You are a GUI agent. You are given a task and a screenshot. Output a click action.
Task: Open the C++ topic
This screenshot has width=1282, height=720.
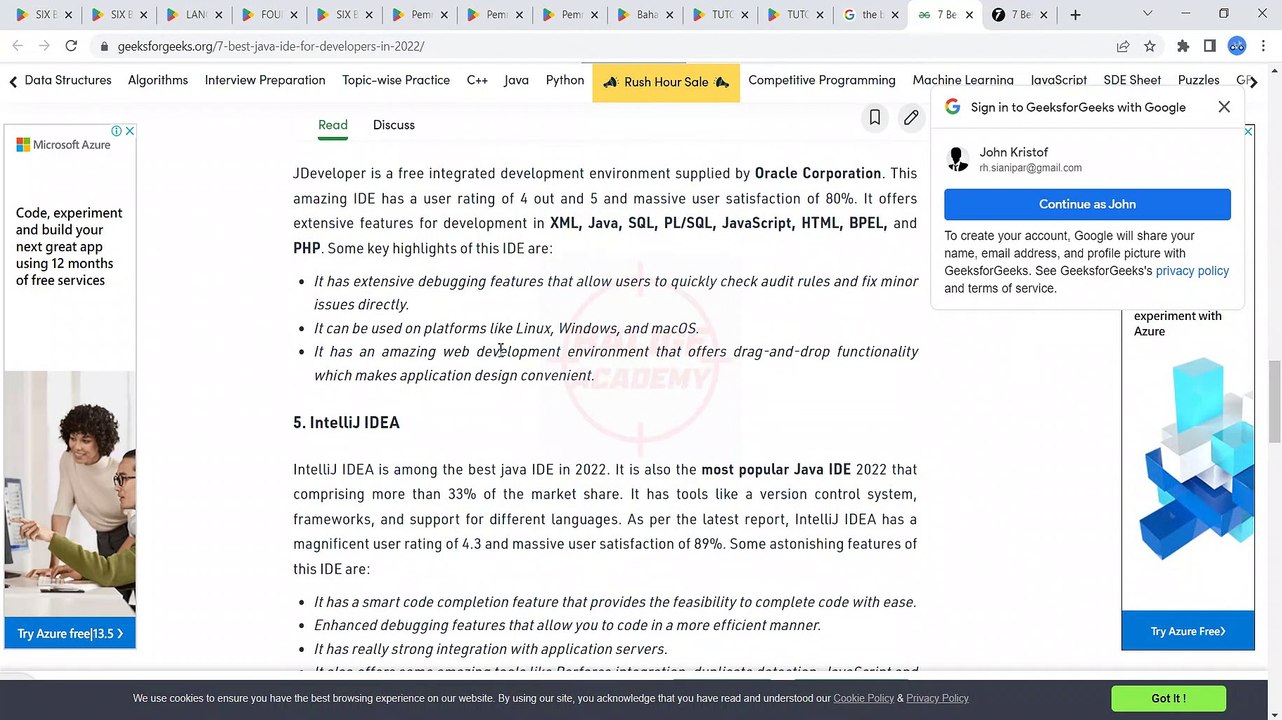477,80
